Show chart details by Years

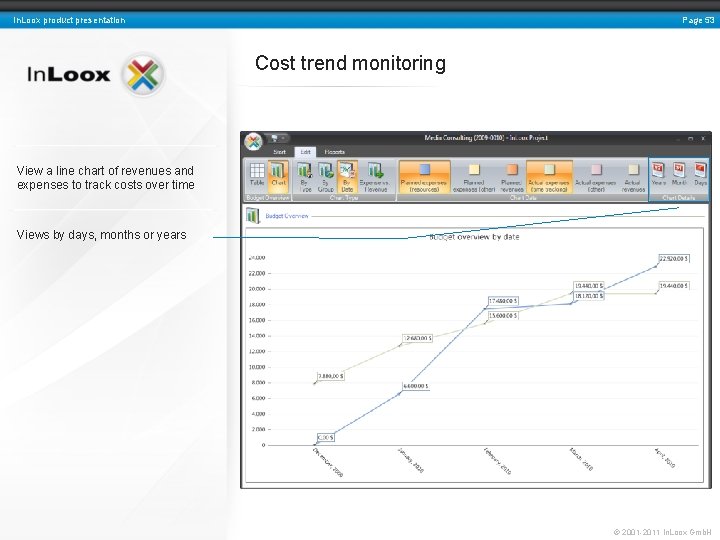[658, 174]
